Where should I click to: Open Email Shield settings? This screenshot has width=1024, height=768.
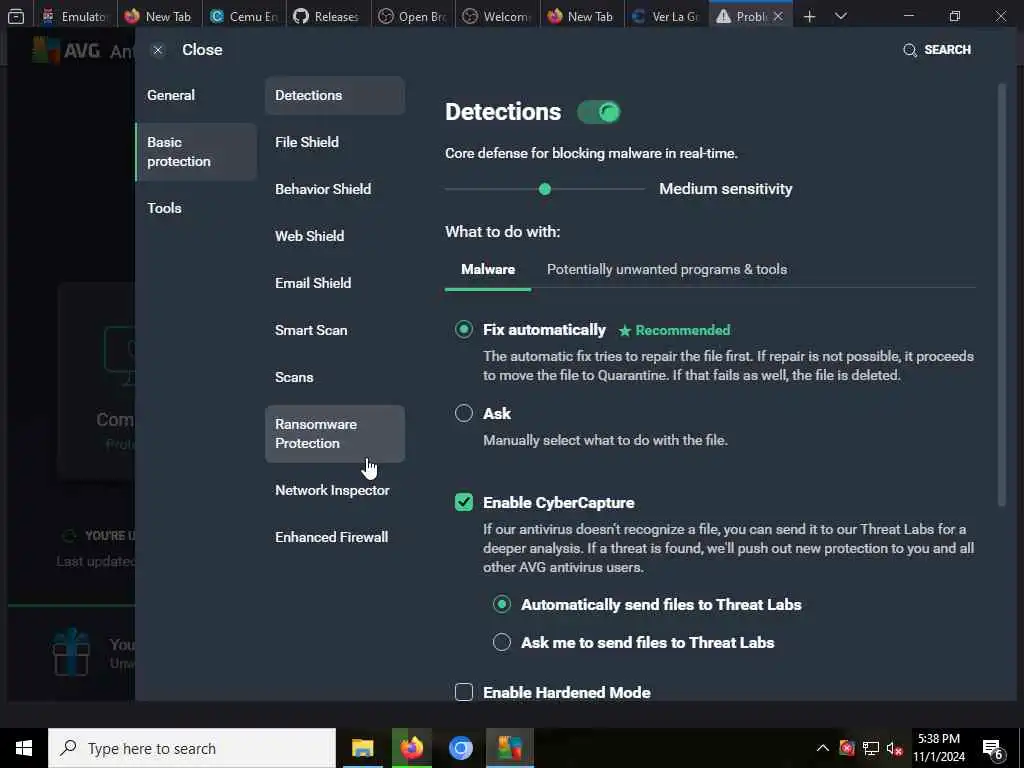pos(335,283)
